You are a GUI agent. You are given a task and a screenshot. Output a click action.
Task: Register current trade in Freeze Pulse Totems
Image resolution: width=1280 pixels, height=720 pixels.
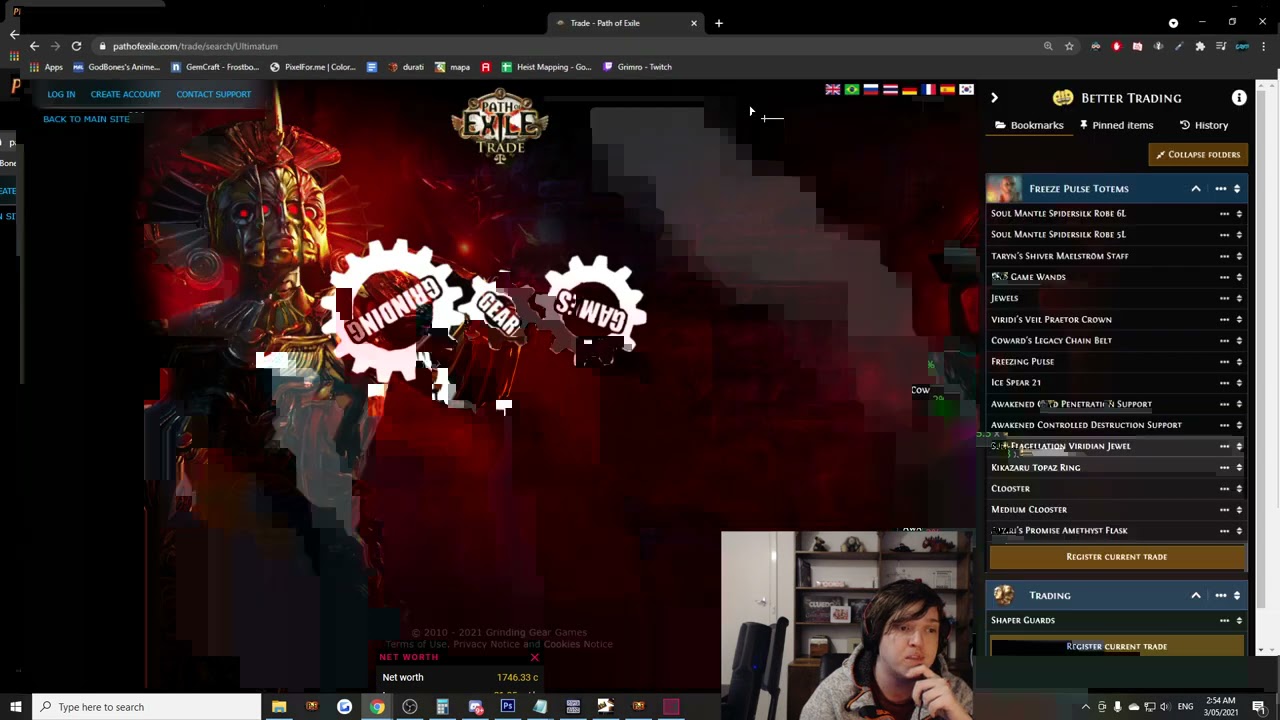point(1117,556)
